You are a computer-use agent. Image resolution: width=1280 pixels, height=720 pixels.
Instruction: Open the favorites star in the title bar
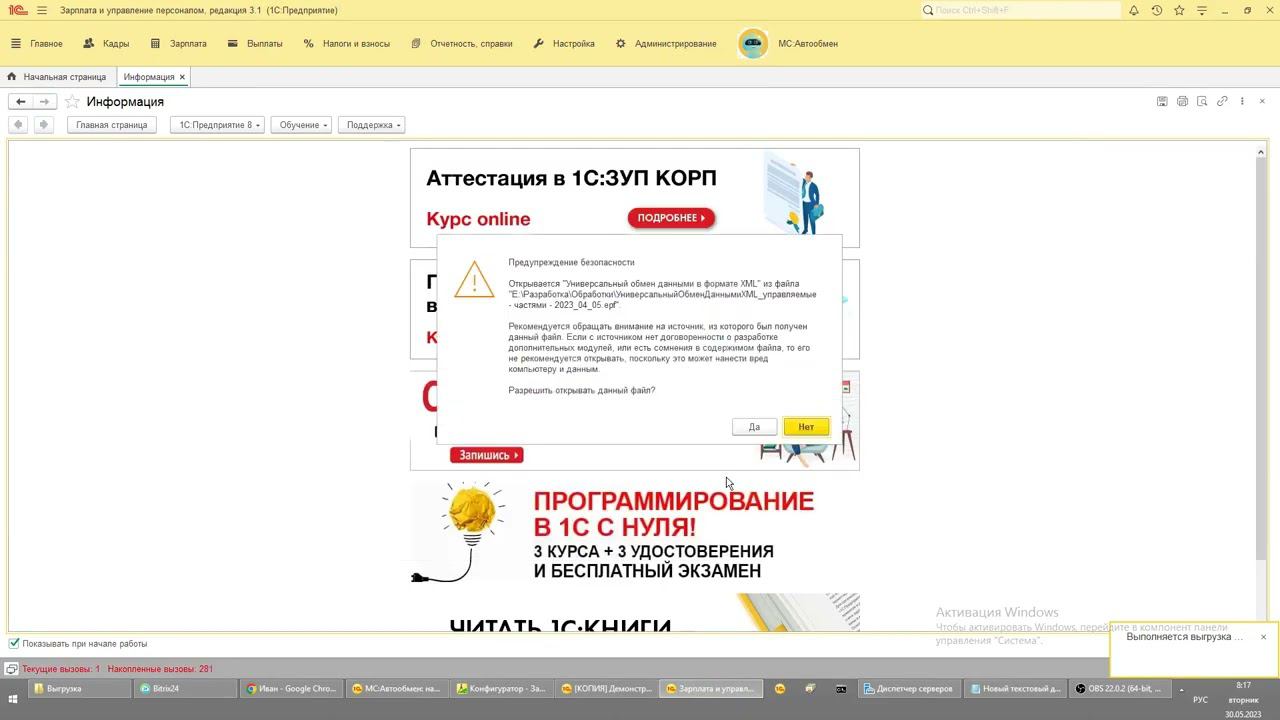point(1179,10)
